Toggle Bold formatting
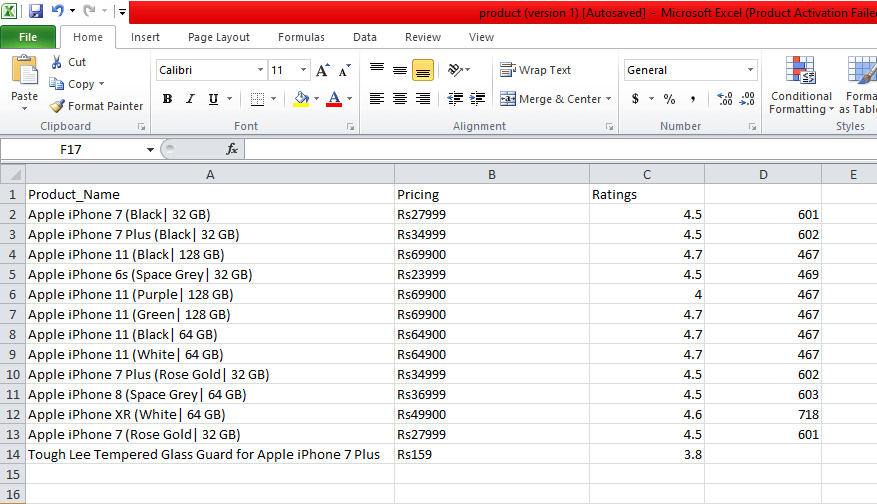Viewport: 877px width, 504px height. pyautogui.click(x=167, y=99)
